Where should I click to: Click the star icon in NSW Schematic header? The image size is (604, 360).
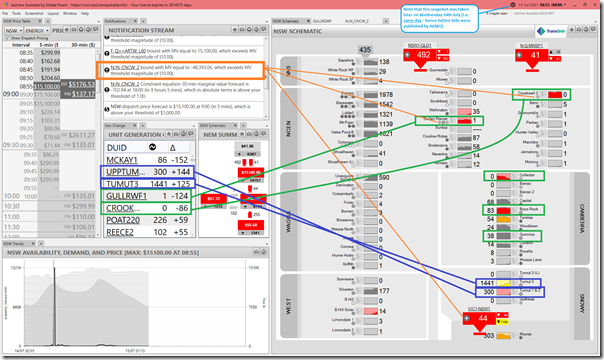click(572, 30)
